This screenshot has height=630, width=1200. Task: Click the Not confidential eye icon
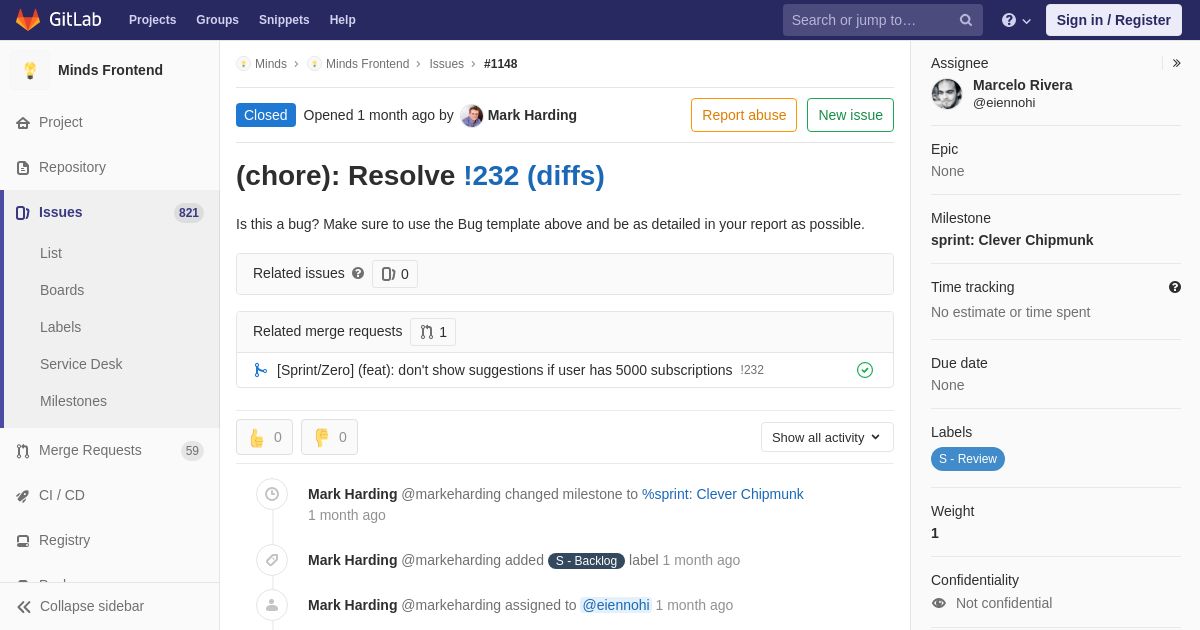939,603
